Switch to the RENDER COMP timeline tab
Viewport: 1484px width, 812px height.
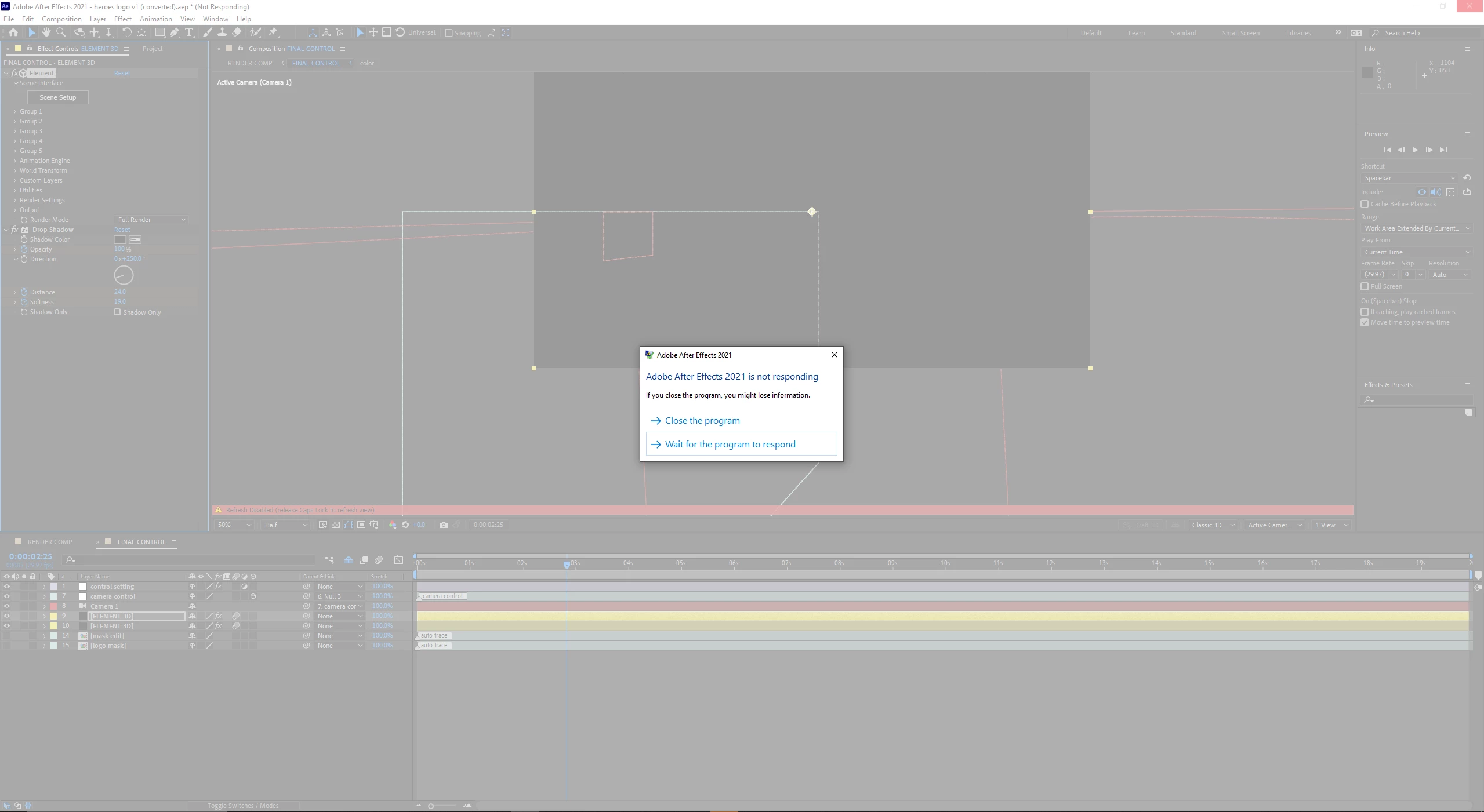50,542
